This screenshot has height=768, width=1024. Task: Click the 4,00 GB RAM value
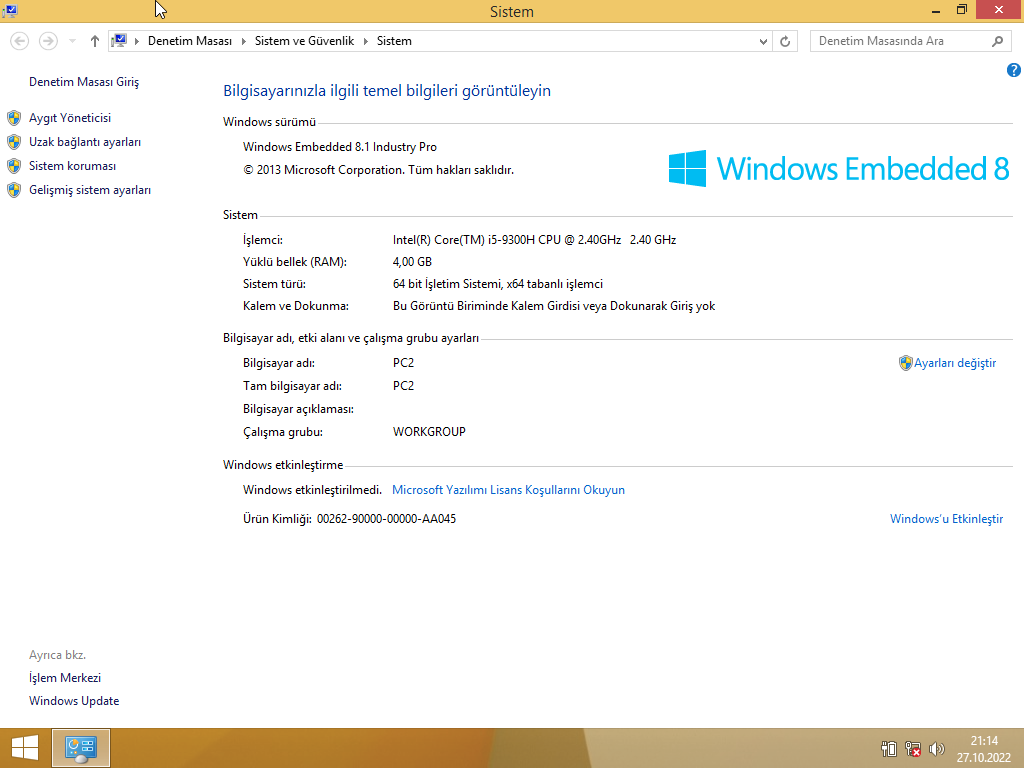[x=412, y=262]
